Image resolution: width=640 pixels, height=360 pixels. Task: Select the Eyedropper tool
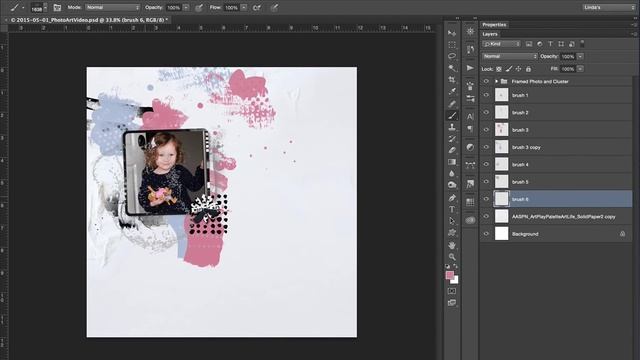tap(452, 92)
